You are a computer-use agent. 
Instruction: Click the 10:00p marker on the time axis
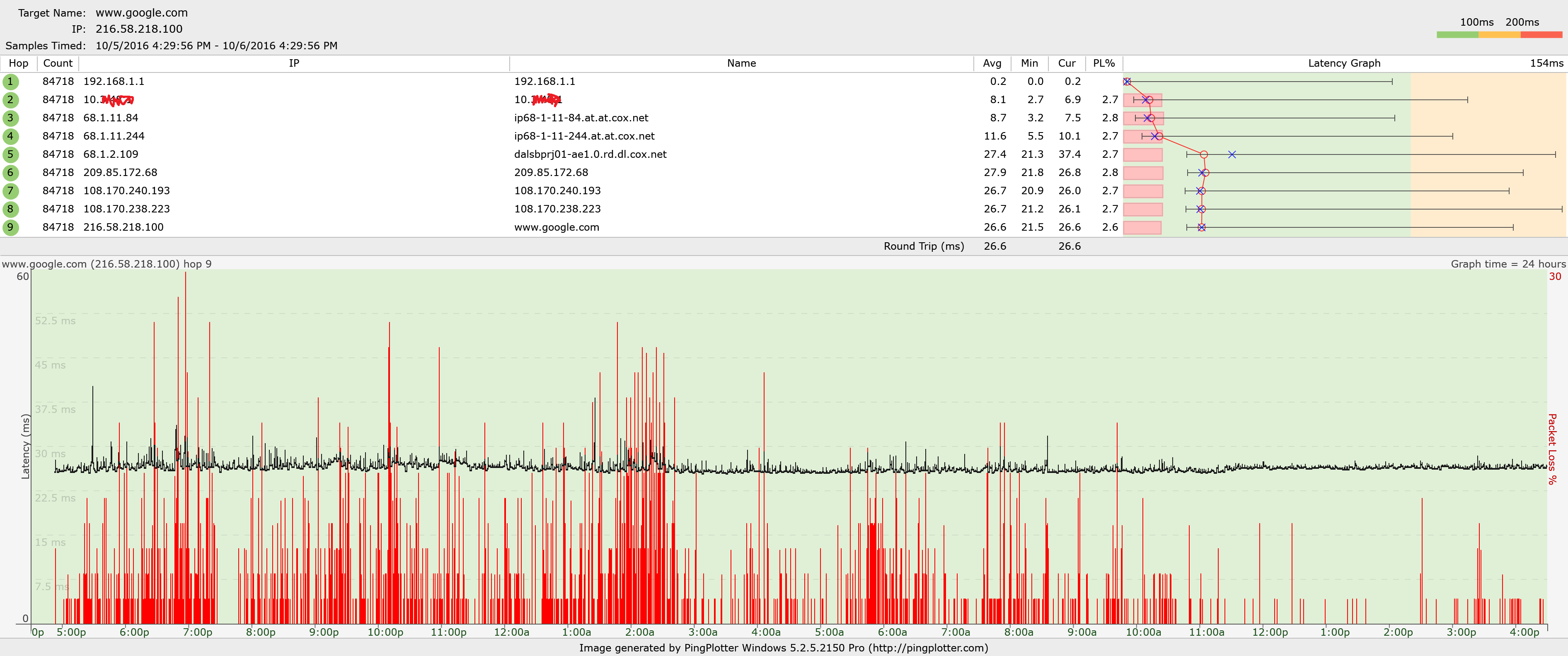coord(385,632)
